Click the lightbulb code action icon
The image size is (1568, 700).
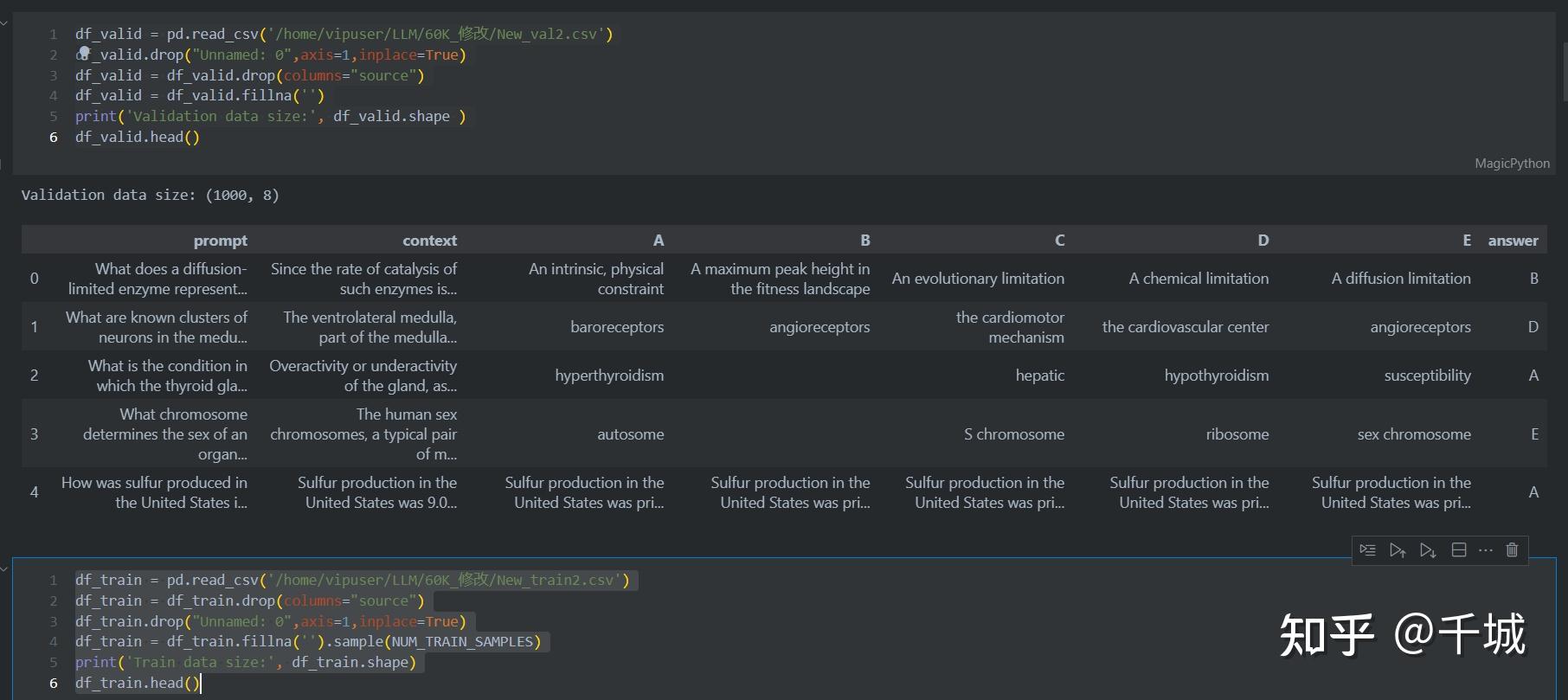click(x=84, y=53)
